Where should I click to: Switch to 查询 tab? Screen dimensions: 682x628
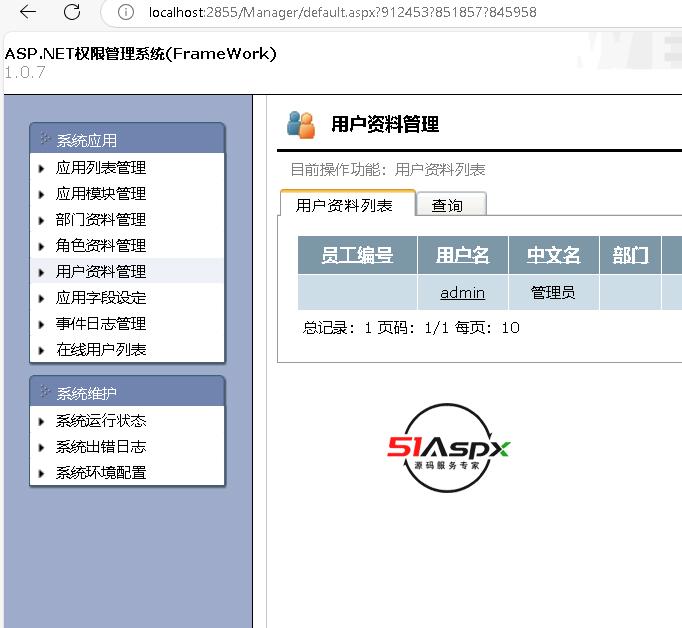pos(451,205)
